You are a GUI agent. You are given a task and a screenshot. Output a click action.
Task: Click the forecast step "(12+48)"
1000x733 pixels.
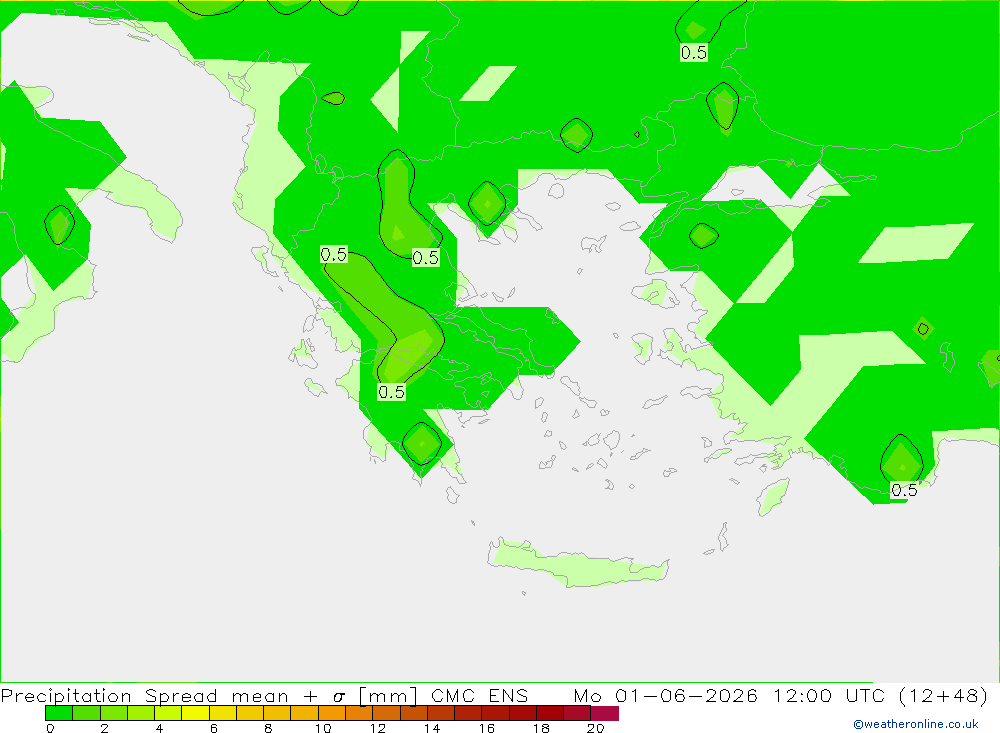click(x=943, y=696)
